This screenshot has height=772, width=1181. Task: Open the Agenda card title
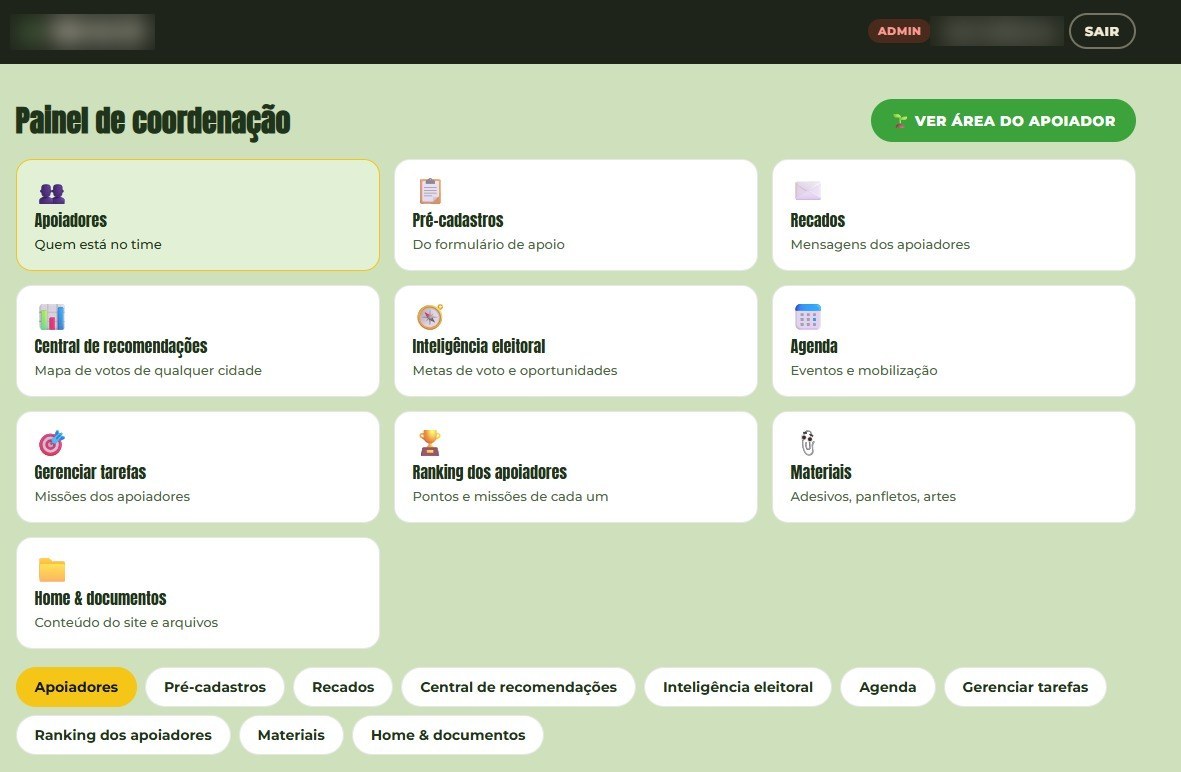(x=814, y=346)
